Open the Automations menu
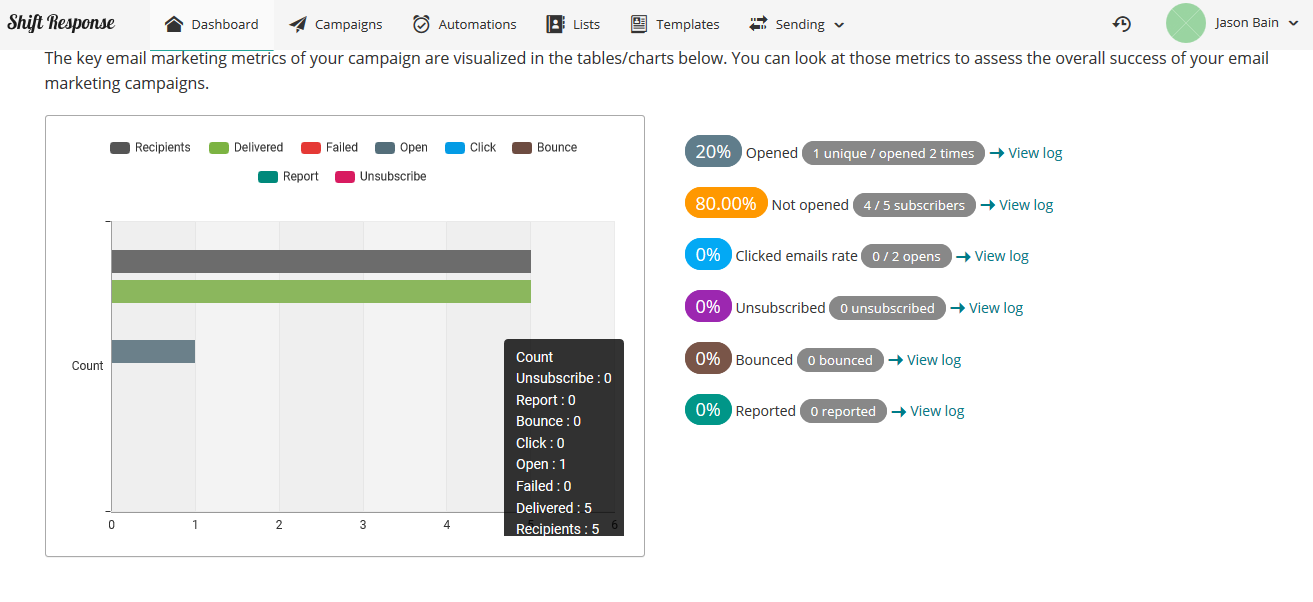 [x=465, y=24]
